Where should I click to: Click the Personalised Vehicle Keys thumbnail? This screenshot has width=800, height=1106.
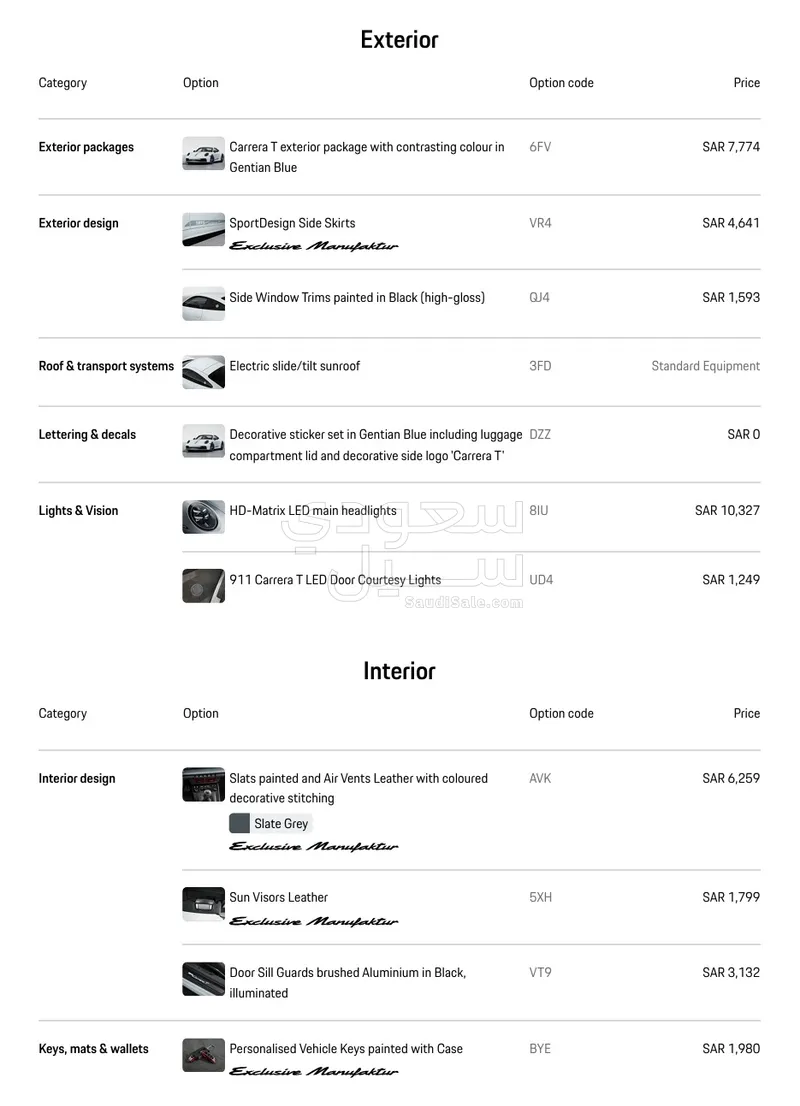click(x=203, y=1055)
